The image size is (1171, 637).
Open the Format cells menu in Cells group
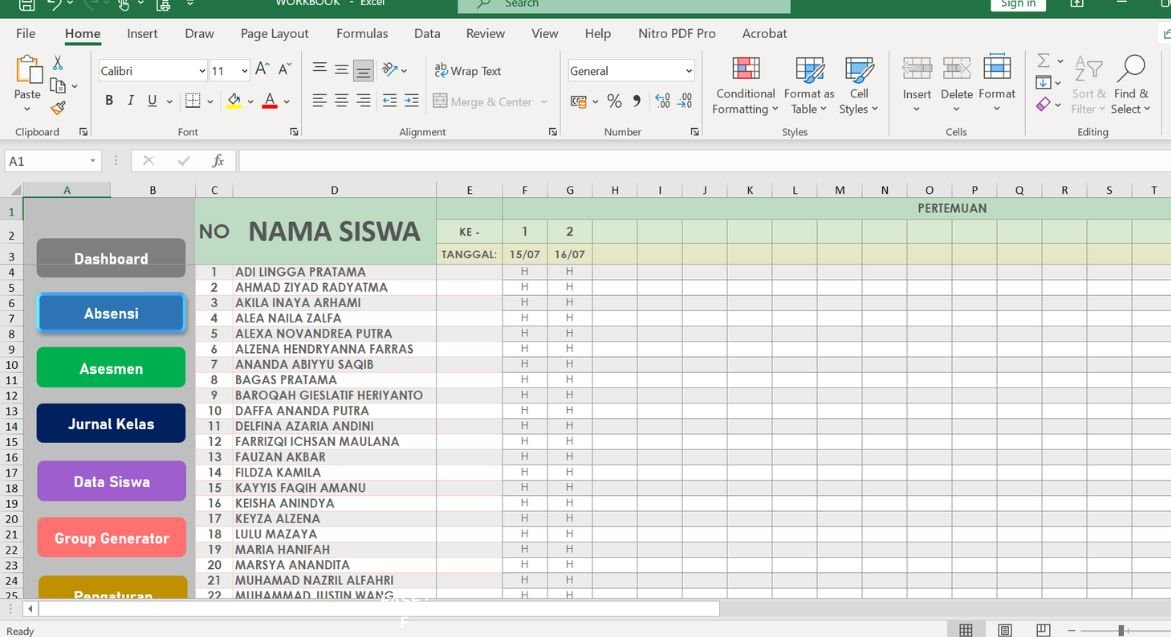coord(996,85)
